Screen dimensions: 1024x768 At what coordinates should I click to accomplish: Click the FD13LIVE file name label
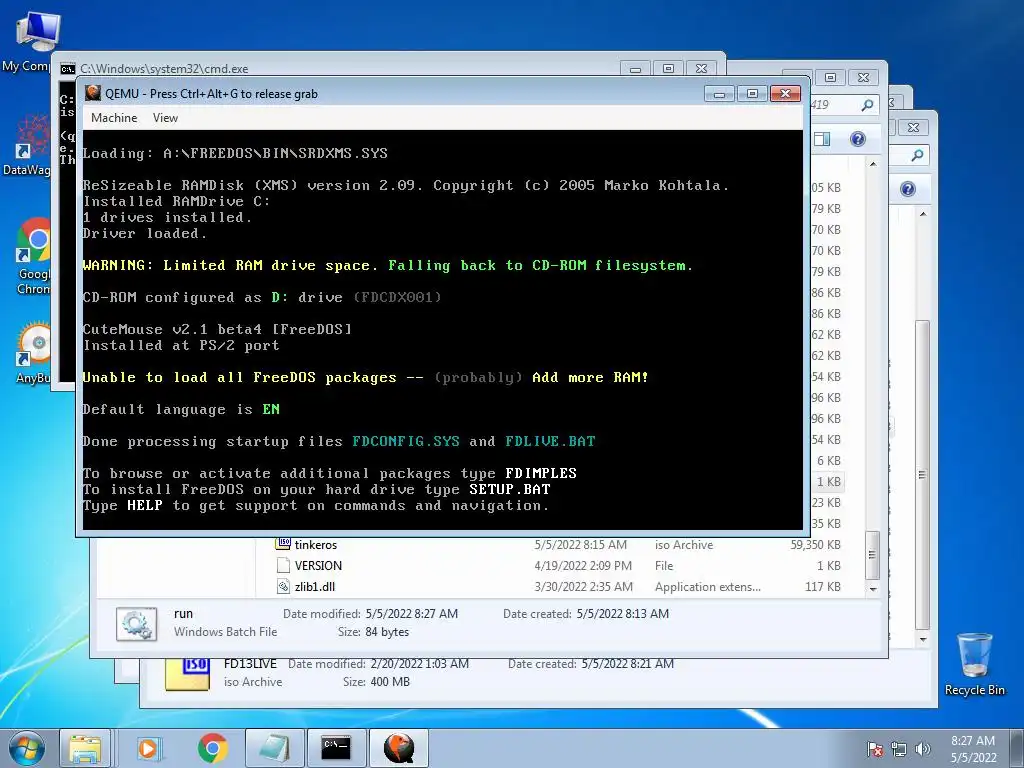250,664
